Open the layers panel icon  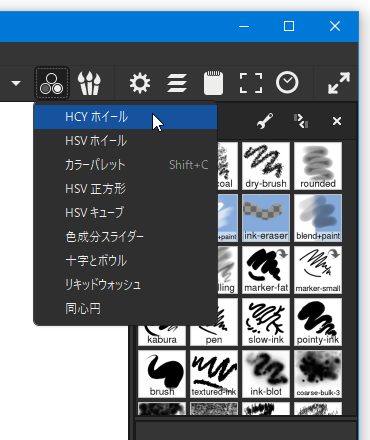[177, 83]
